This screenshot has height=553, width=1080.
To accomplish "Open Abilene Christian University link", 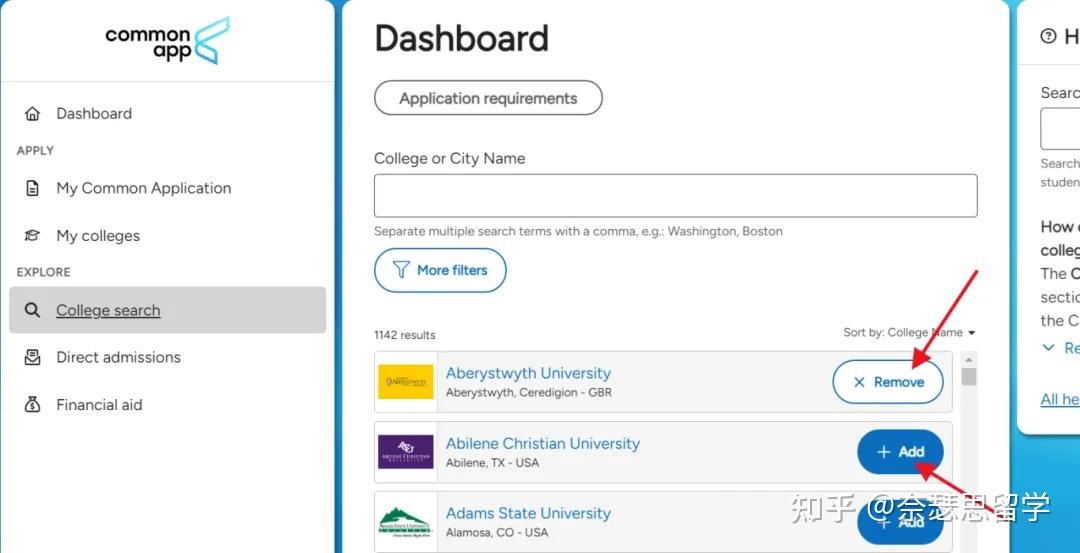I will coord(543,444).
